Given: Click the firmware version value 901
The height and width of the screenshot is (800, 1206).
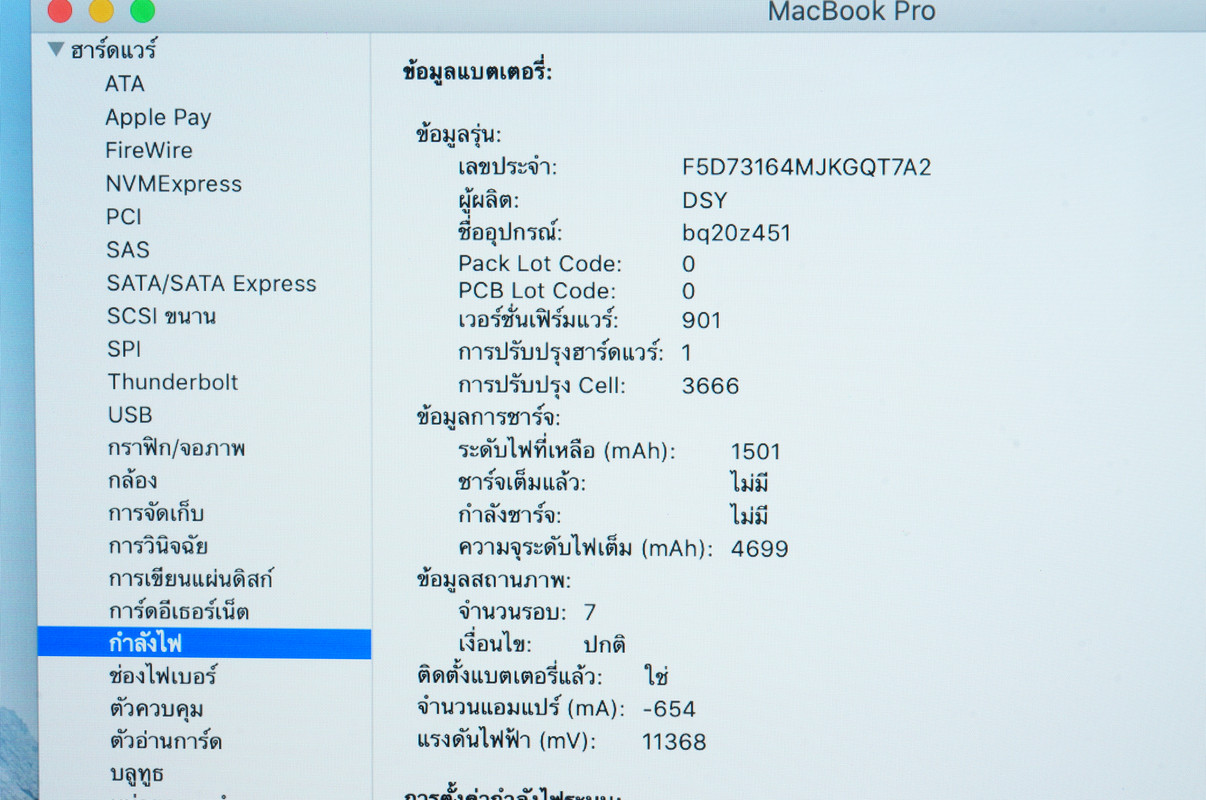Looking at the screenshot, I should pos(701,321).
